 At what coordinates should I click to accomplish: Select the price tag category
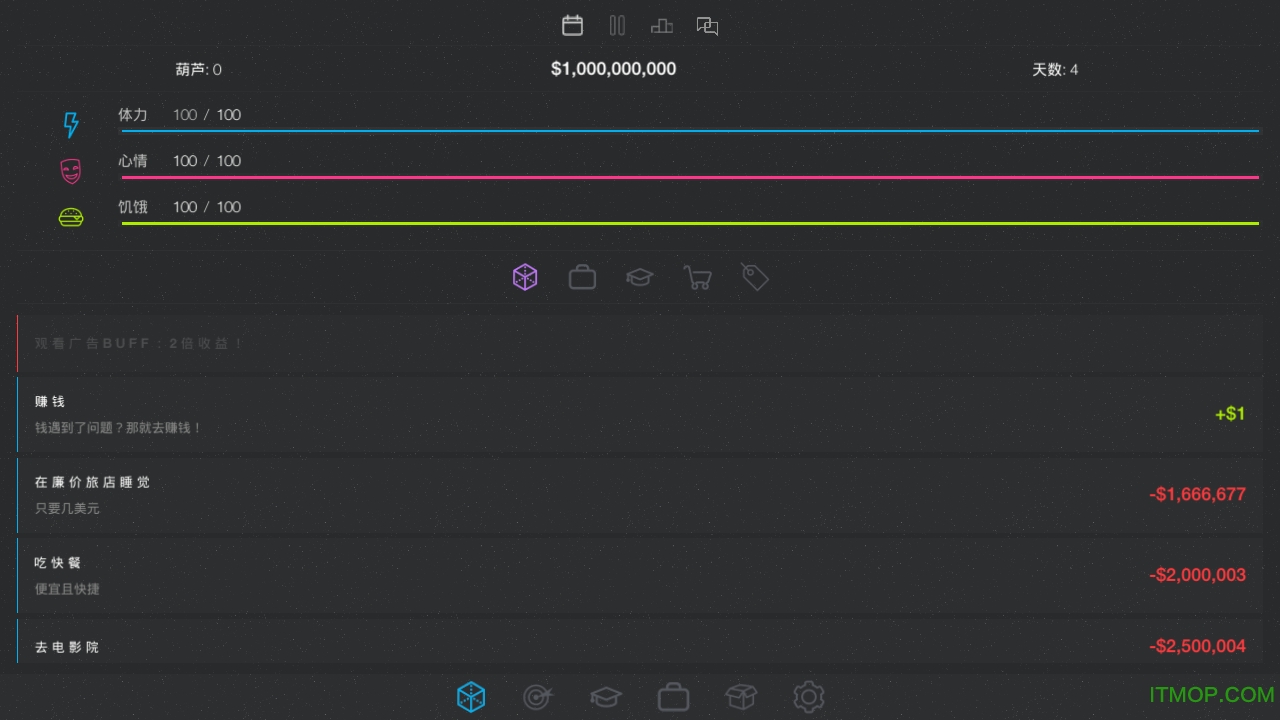[x=755, y=277]
